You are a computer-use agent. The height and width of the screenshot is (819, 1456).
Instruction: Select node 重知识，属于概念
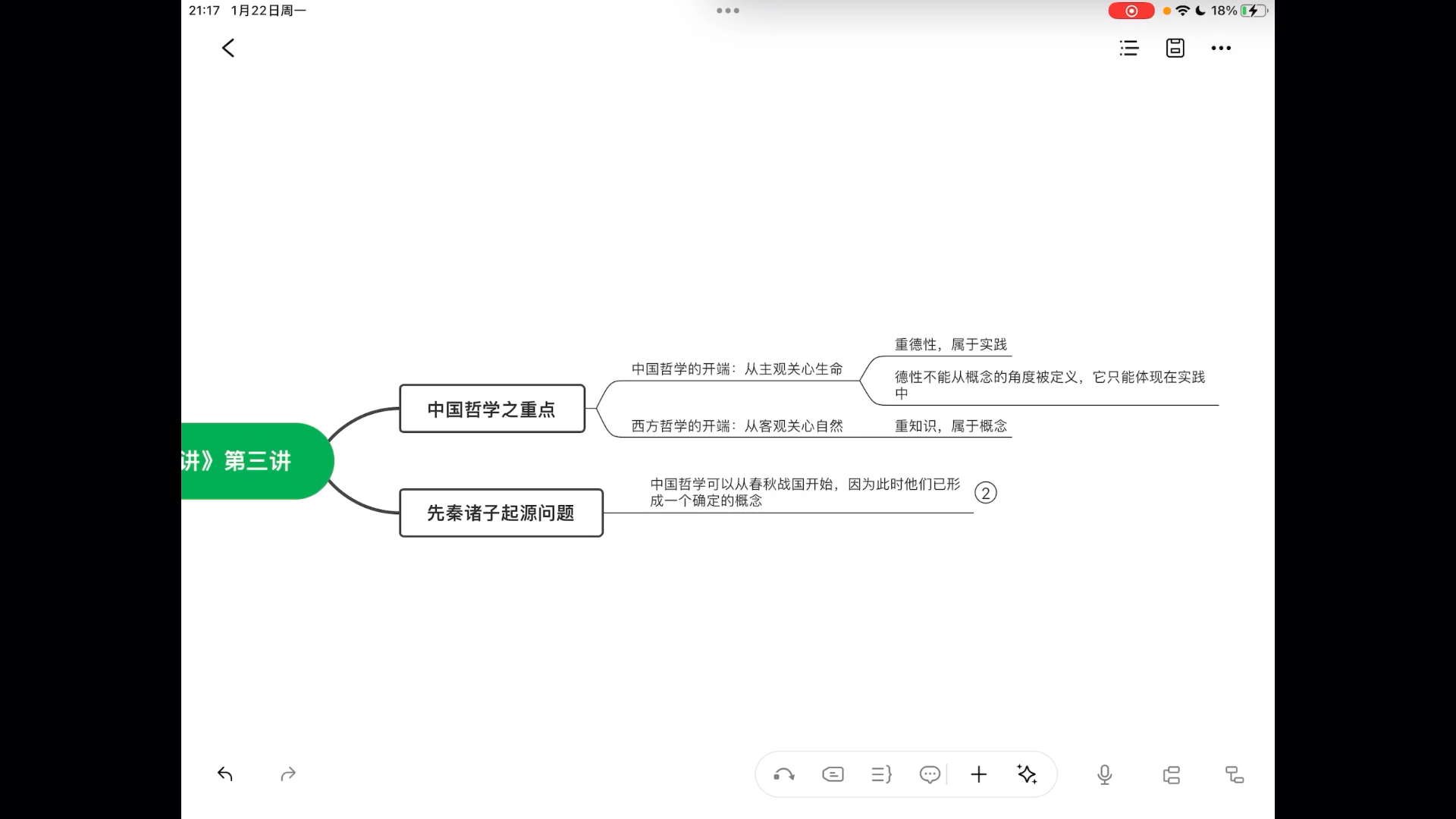coord(951,426)
